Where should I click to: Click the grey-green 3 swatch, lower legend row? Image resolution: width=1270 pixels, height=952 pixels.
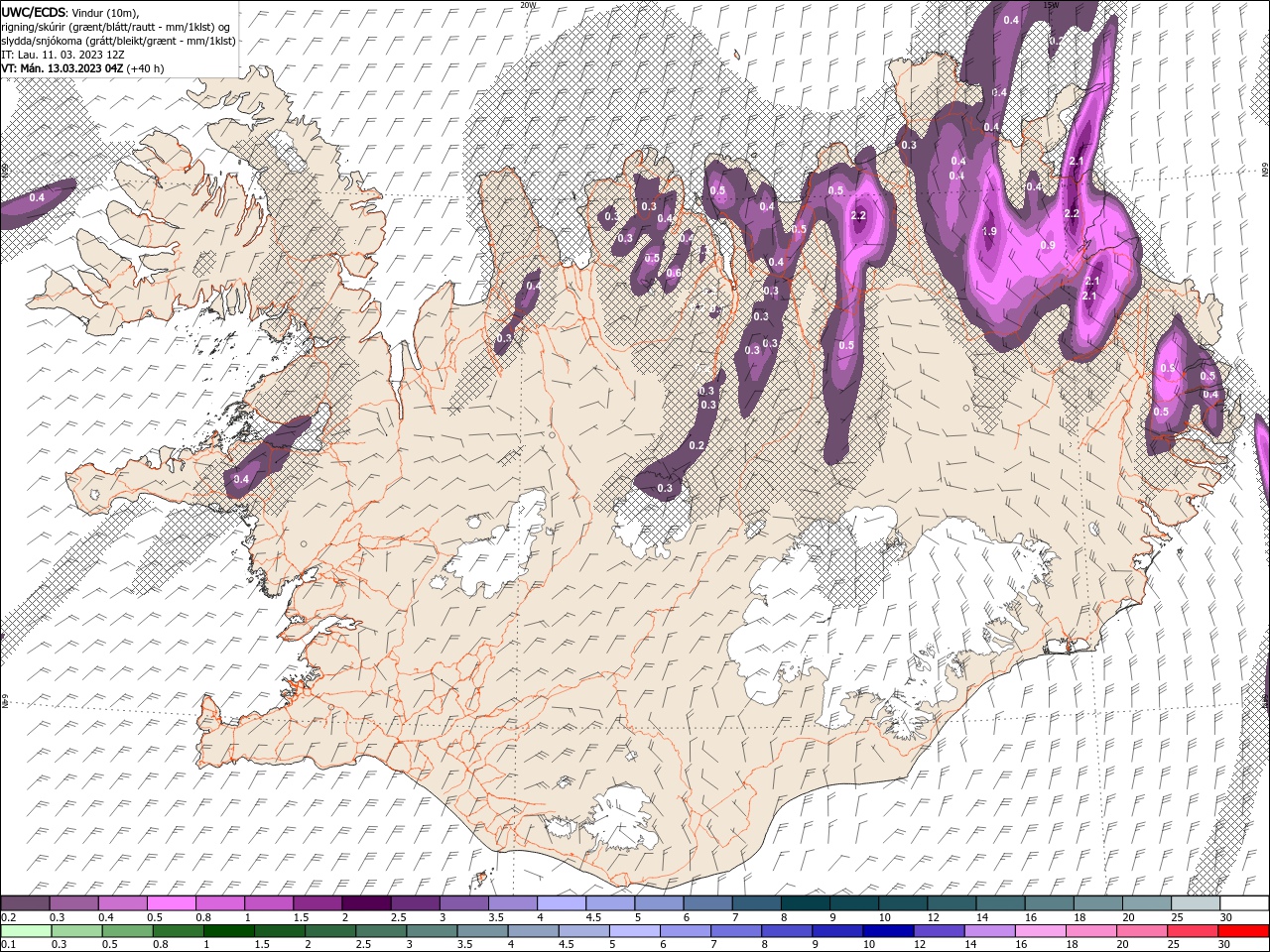(432, 931)
